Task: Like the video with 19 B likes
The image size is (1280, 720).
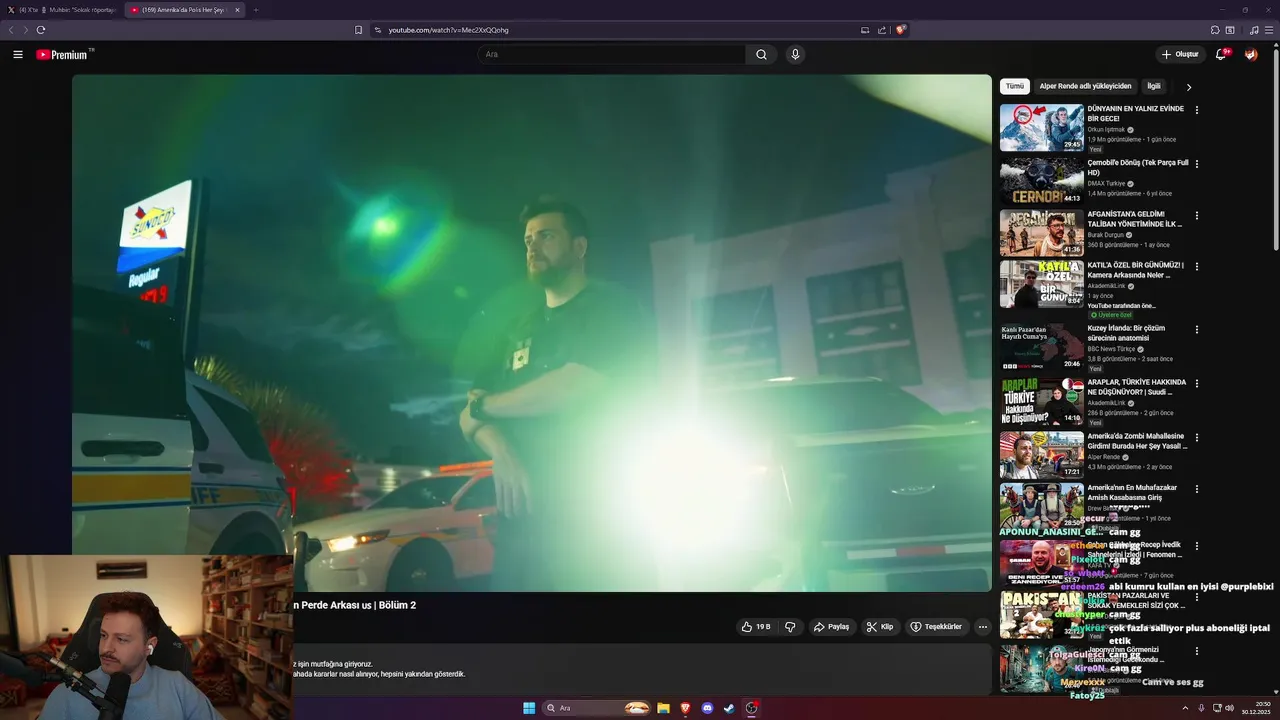Action: point(756,627)
